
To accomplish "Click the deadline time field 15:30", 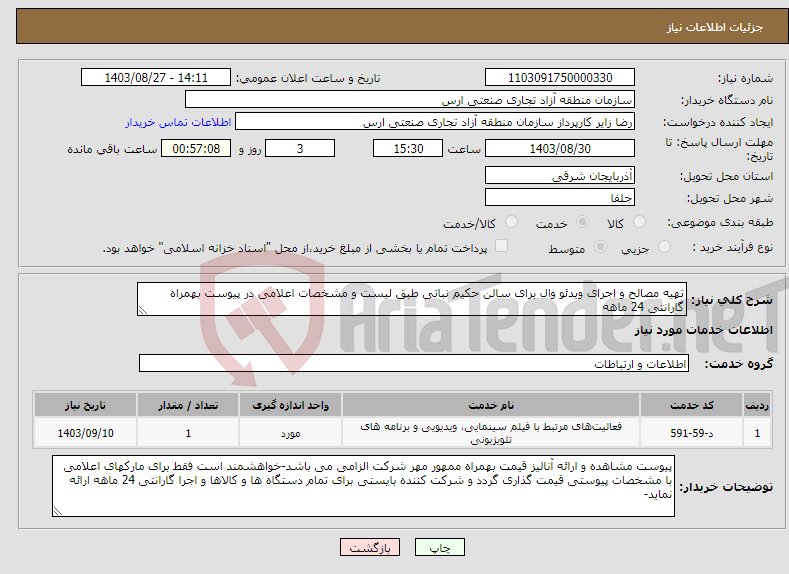I will tap(408, 148).
